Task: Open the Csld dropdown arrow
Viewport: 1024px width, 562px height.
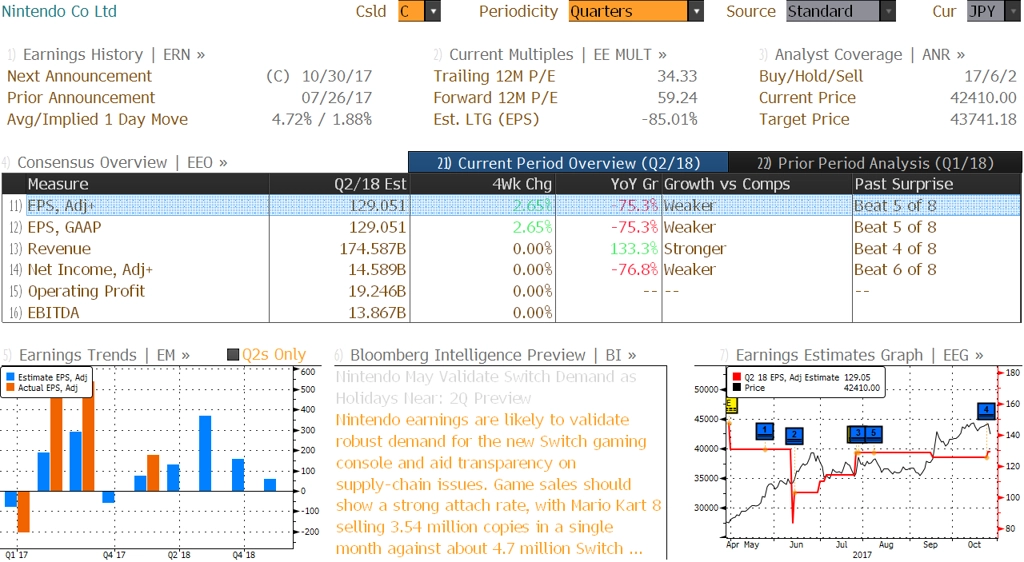Action: click(x=433, y=11)
